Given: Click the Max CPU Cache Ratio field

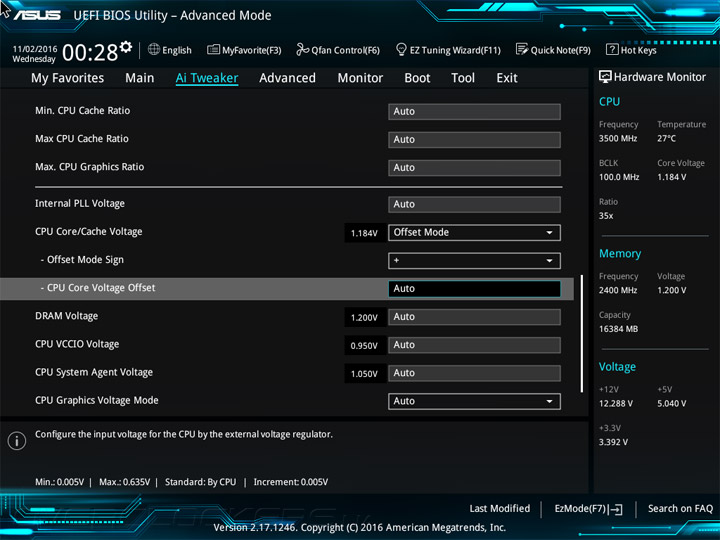Looking at the screenshot, I should click(x=474, y=140).
